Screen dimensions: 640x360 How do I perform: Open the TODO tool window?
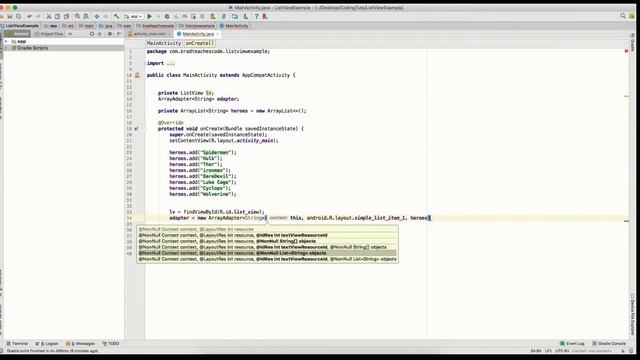pos(111,344)
